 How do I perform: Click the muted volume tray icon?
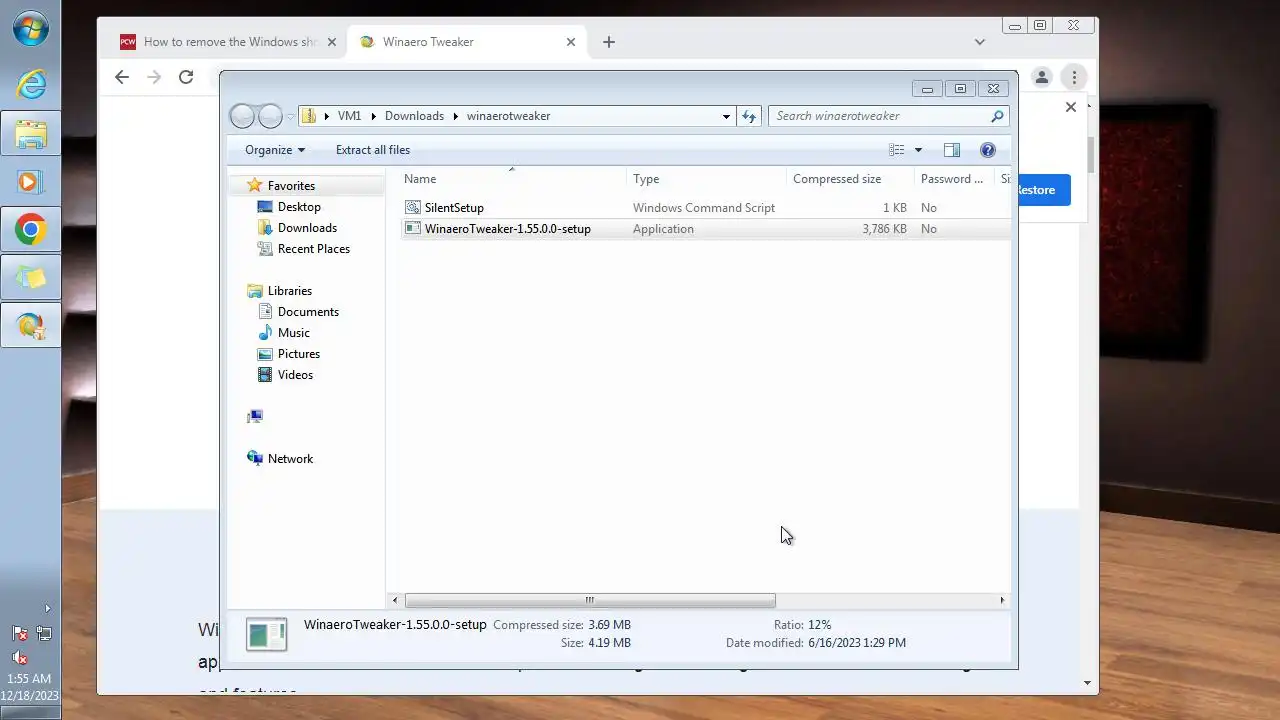19,658
